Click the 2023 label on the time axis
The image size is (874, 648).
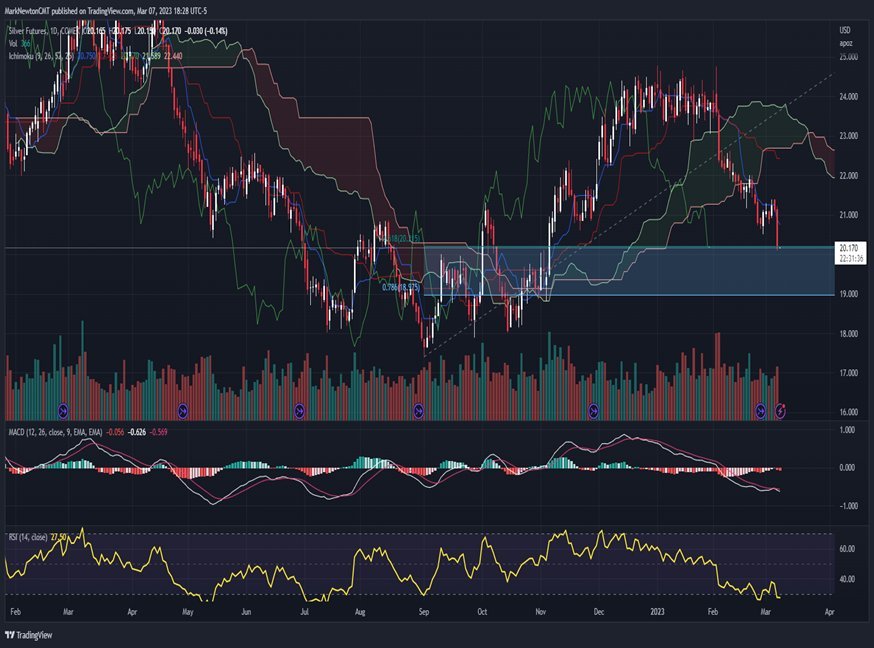657,608
